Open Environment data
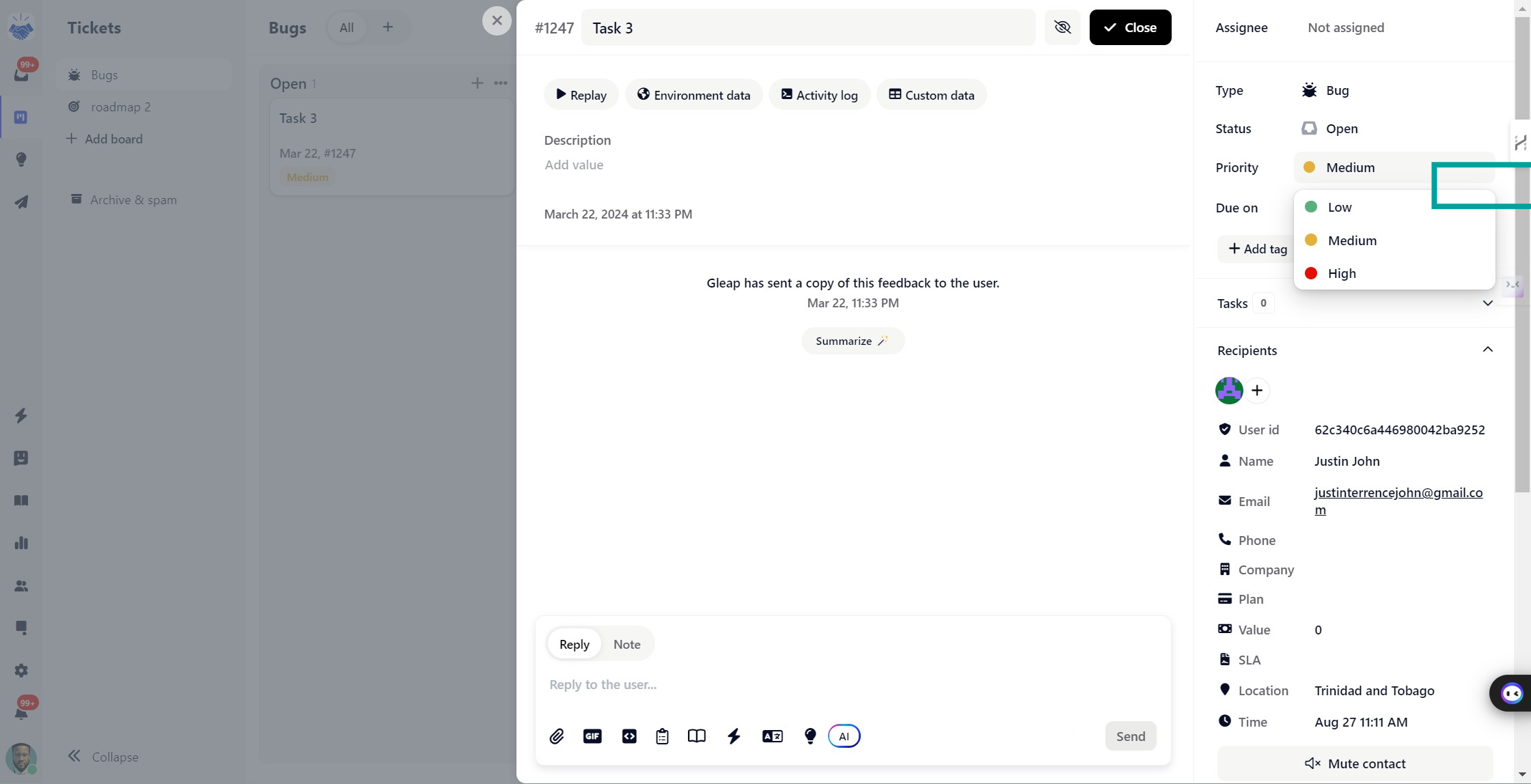Screen dimensions: 1531x784 point(693,95)
